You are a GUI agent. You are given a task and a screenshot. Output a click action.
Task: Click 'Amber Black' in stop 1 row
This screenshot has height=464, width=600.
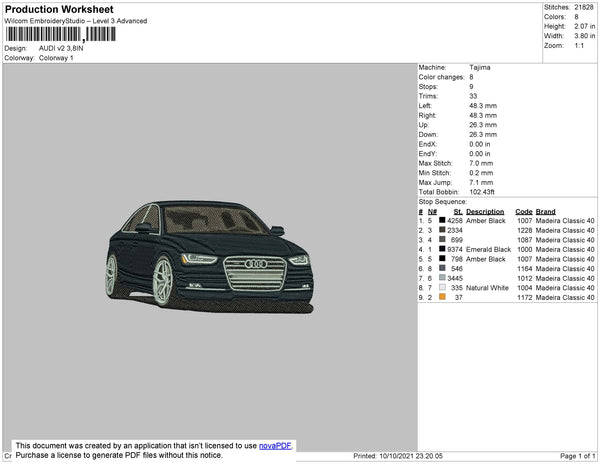tap(486, 221)
